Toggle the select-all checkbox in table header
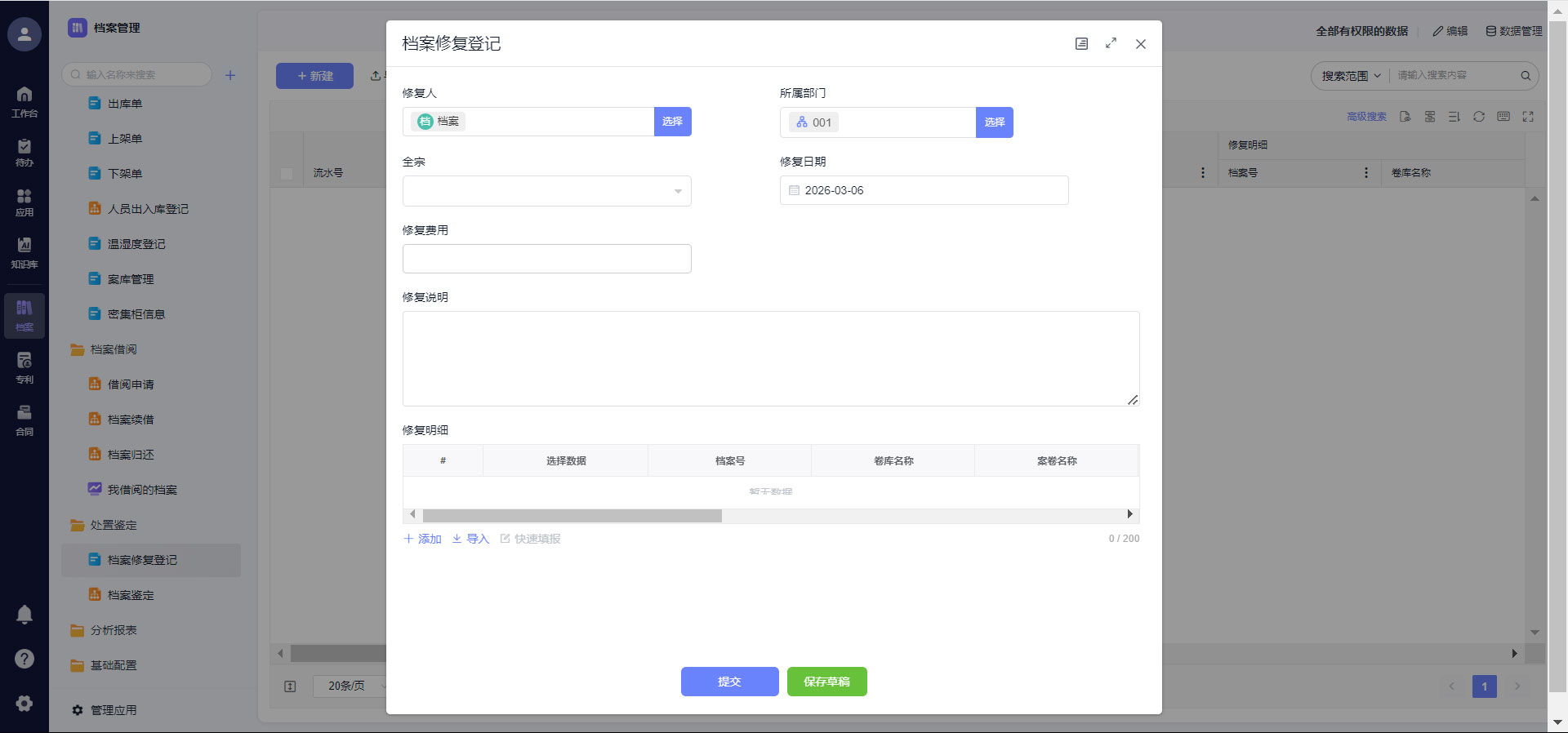The image size is (1568, 733). coord(287,173)
